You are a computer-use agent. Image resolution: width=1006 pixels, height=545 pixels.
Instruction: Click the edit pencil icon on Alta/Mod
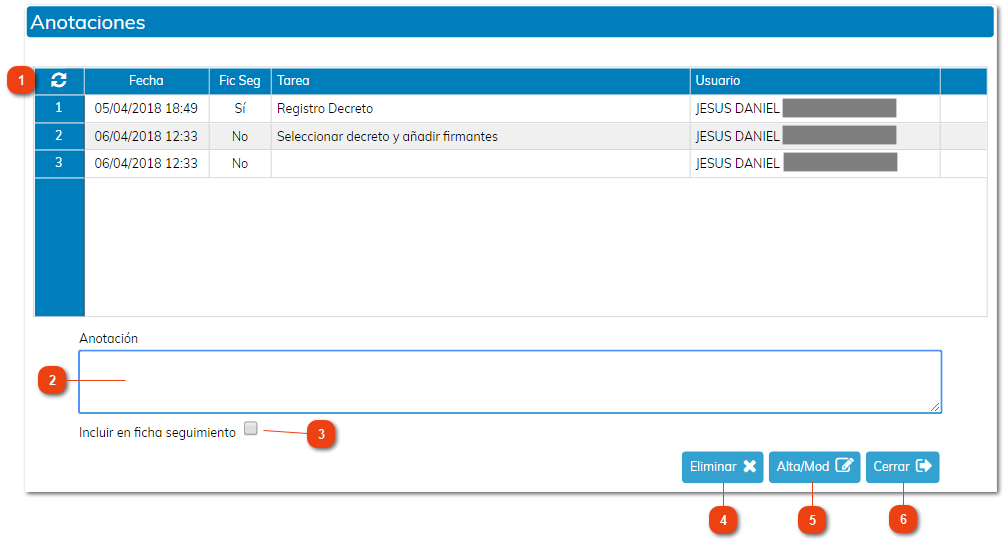pos(844,467)
